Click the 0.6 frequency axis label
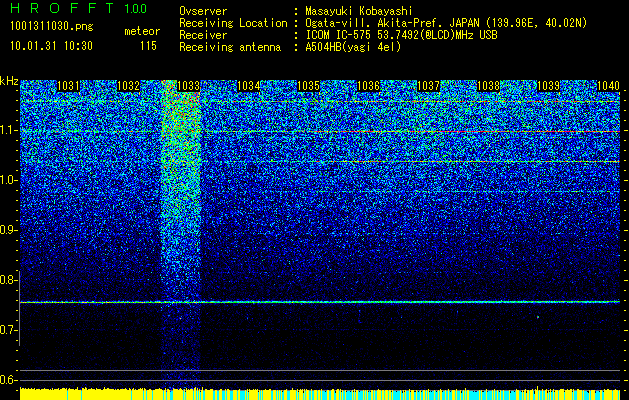 tap(8, 380)
